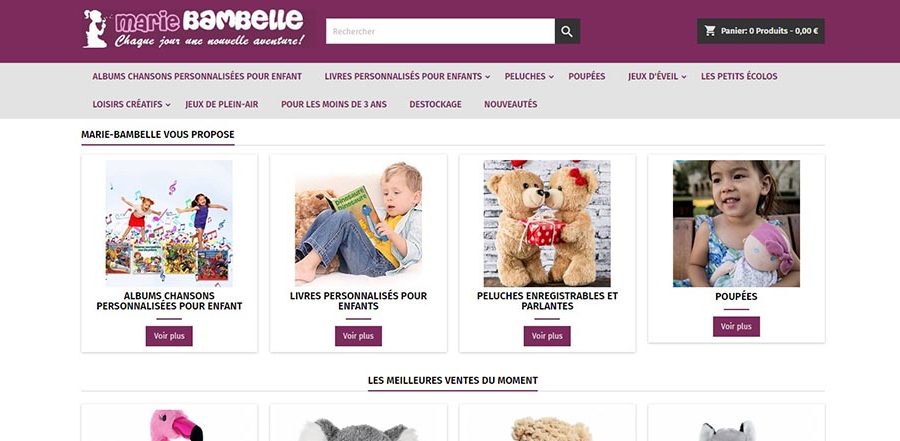
Task: Select Nouveautés in the navigation bar
Action: pyautogui.click(x=510, y=105)
